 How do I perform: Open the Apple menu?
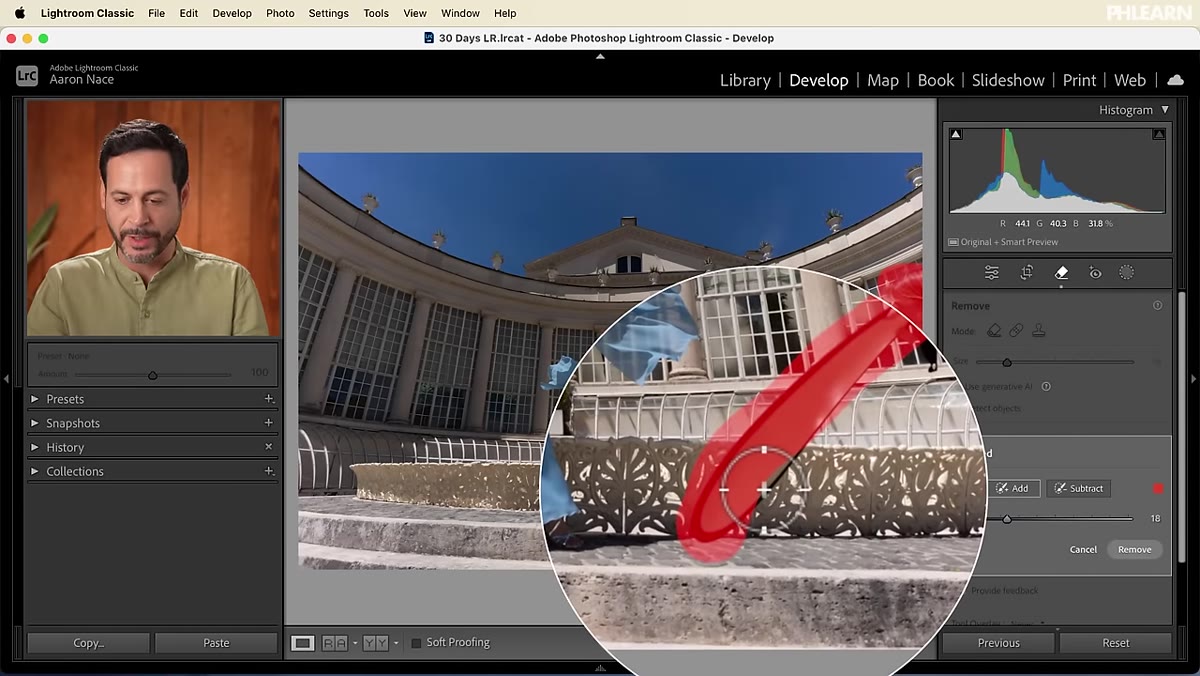pyautogui.click(x=19, y=13)
